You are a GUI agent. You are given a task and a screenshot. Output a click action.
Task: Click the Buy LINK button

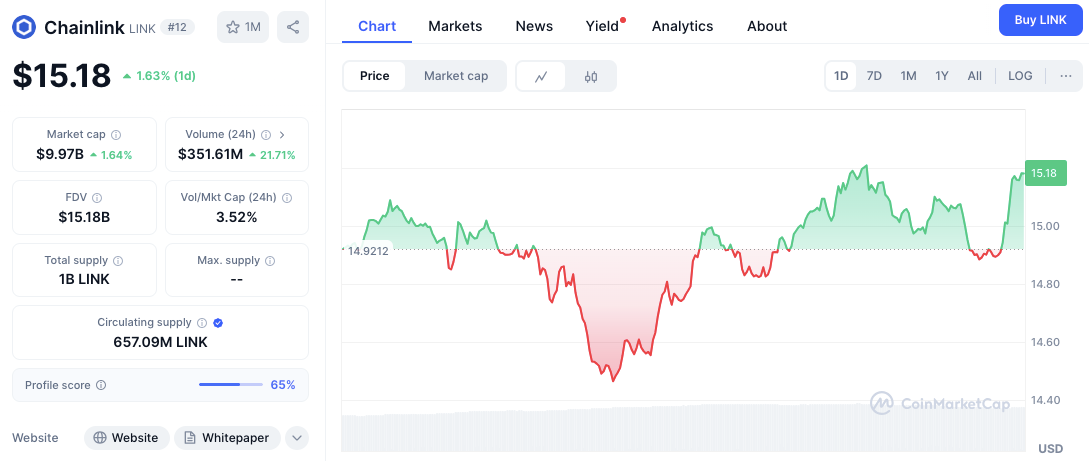pyautogui.click(x=1040, y=20)
